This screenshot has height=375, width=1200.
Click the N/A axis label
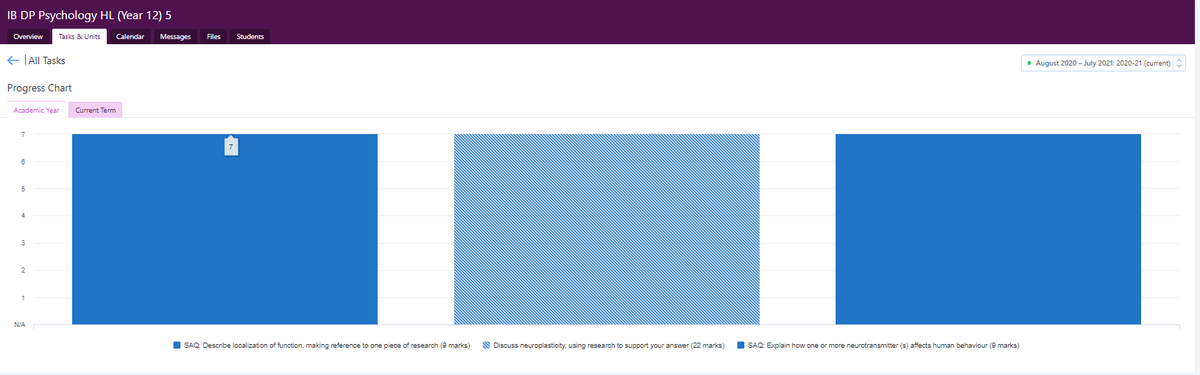click(19, 325)
